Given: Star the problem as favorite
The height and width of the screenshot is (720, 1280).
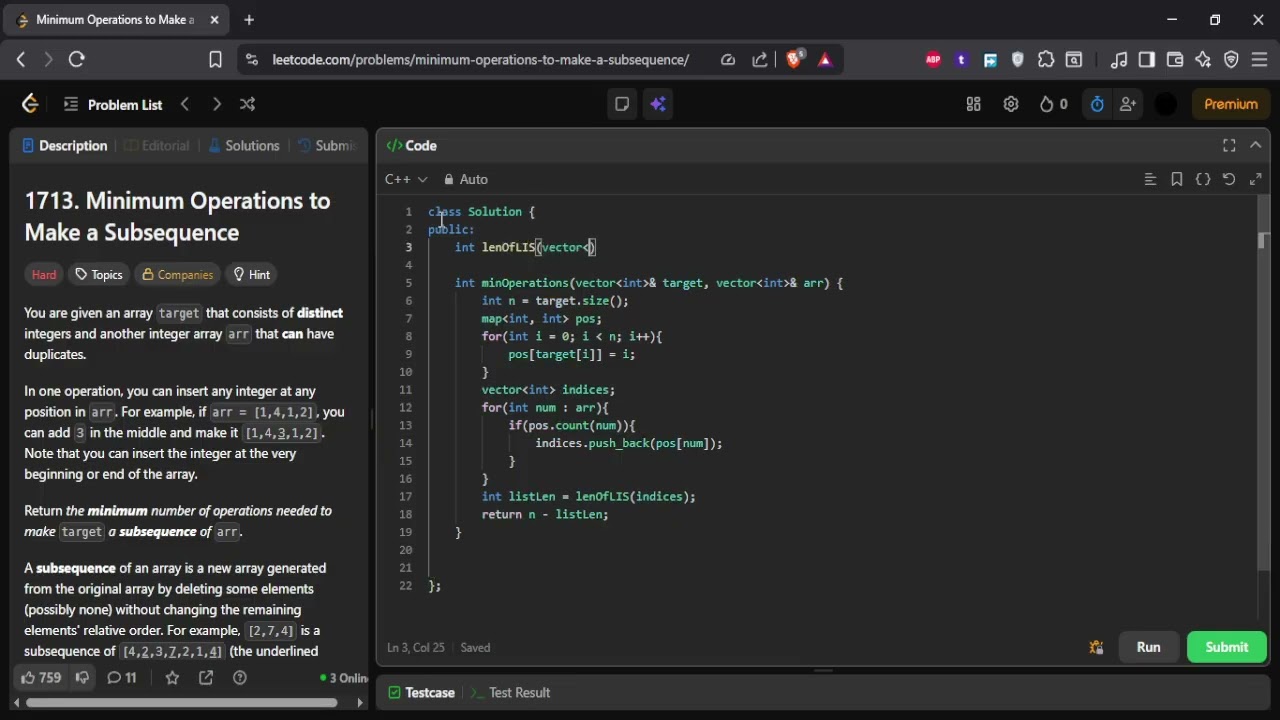Looking at the screenshot, I should (x=172, y=677).
